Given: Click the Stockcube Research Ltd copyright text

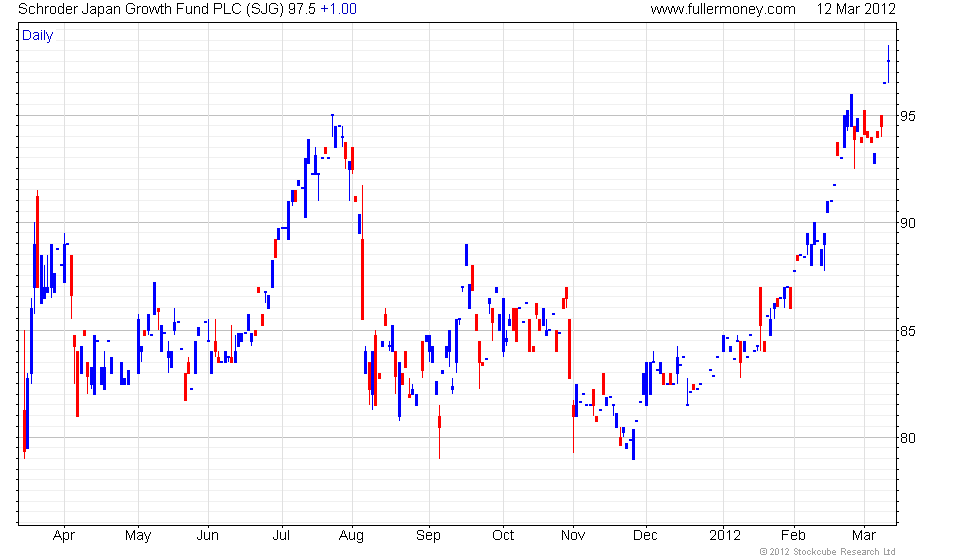Looking at the screenshot, I should coord(828,552).
